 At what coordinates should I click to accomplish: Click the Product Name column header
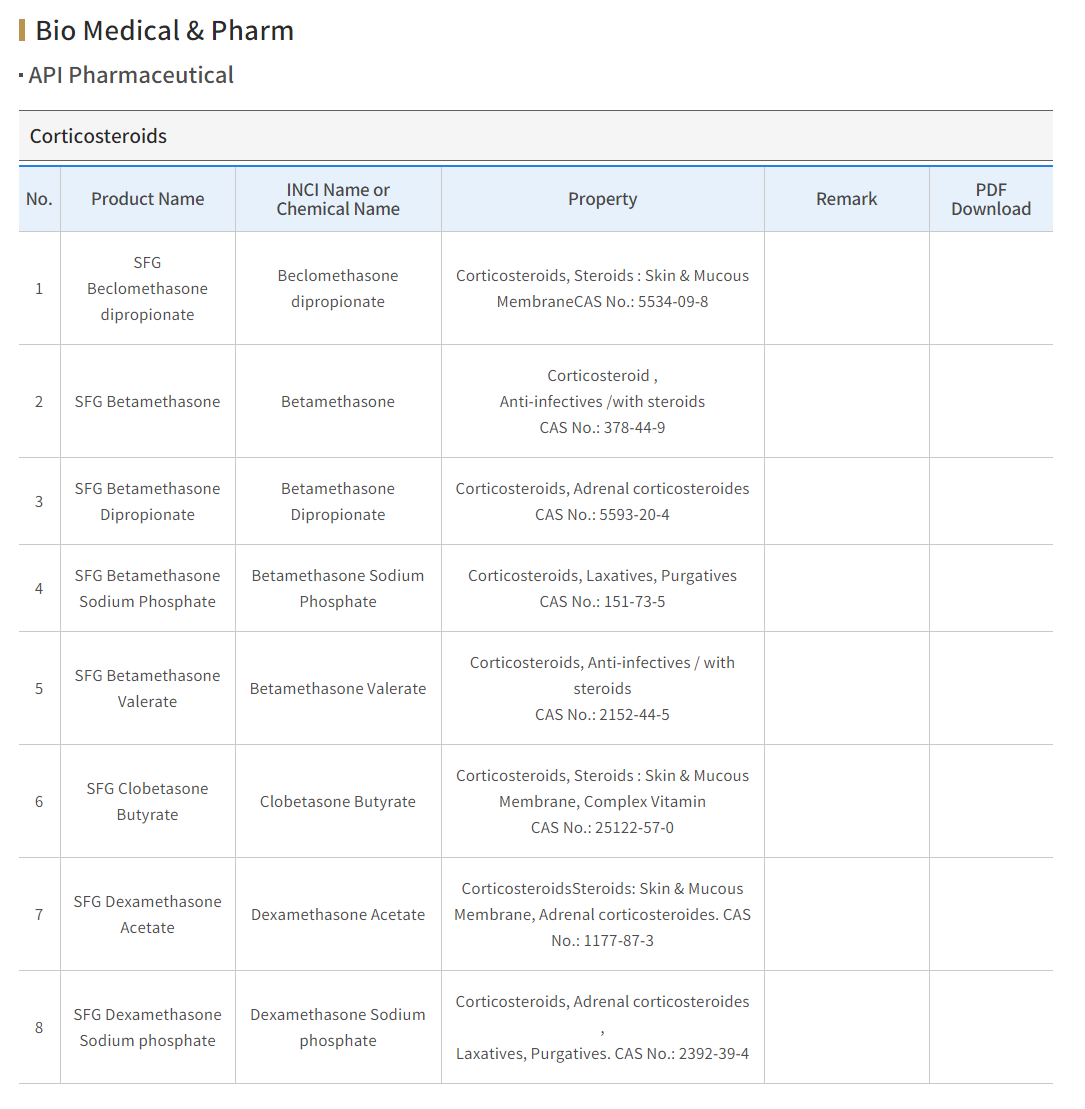pos(148,199)
